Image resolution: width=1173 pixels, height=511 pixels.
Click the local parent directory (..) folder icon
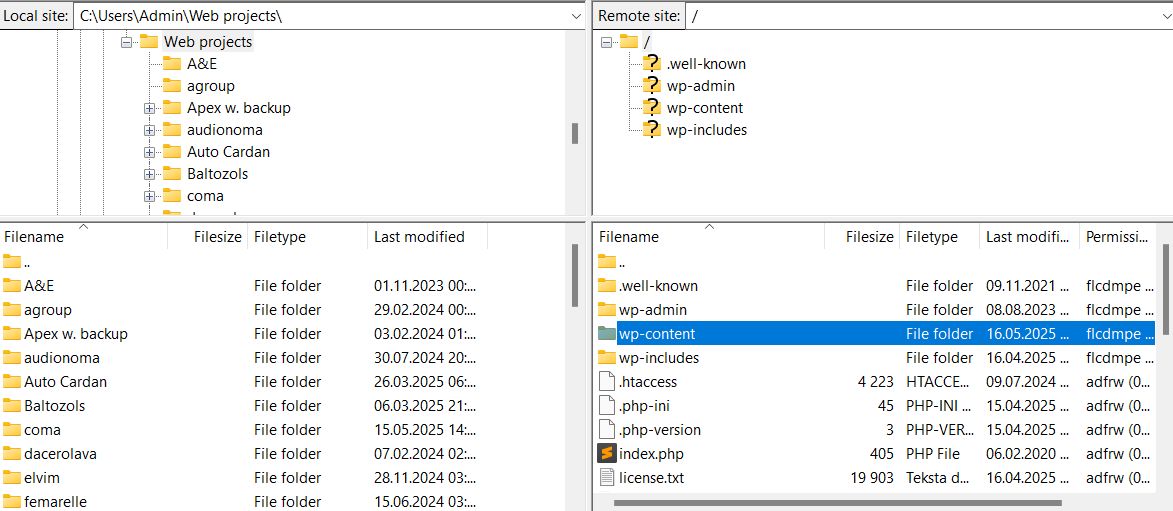(11, 261)
